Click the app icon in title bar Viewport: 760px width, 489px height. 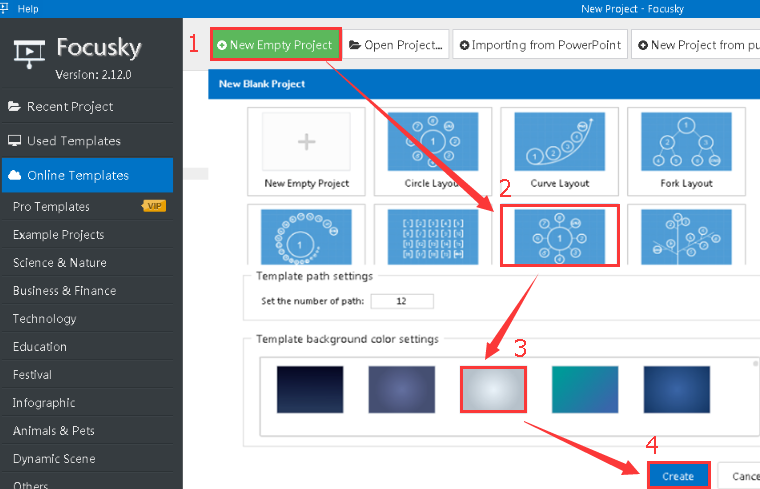coord(4,8)
